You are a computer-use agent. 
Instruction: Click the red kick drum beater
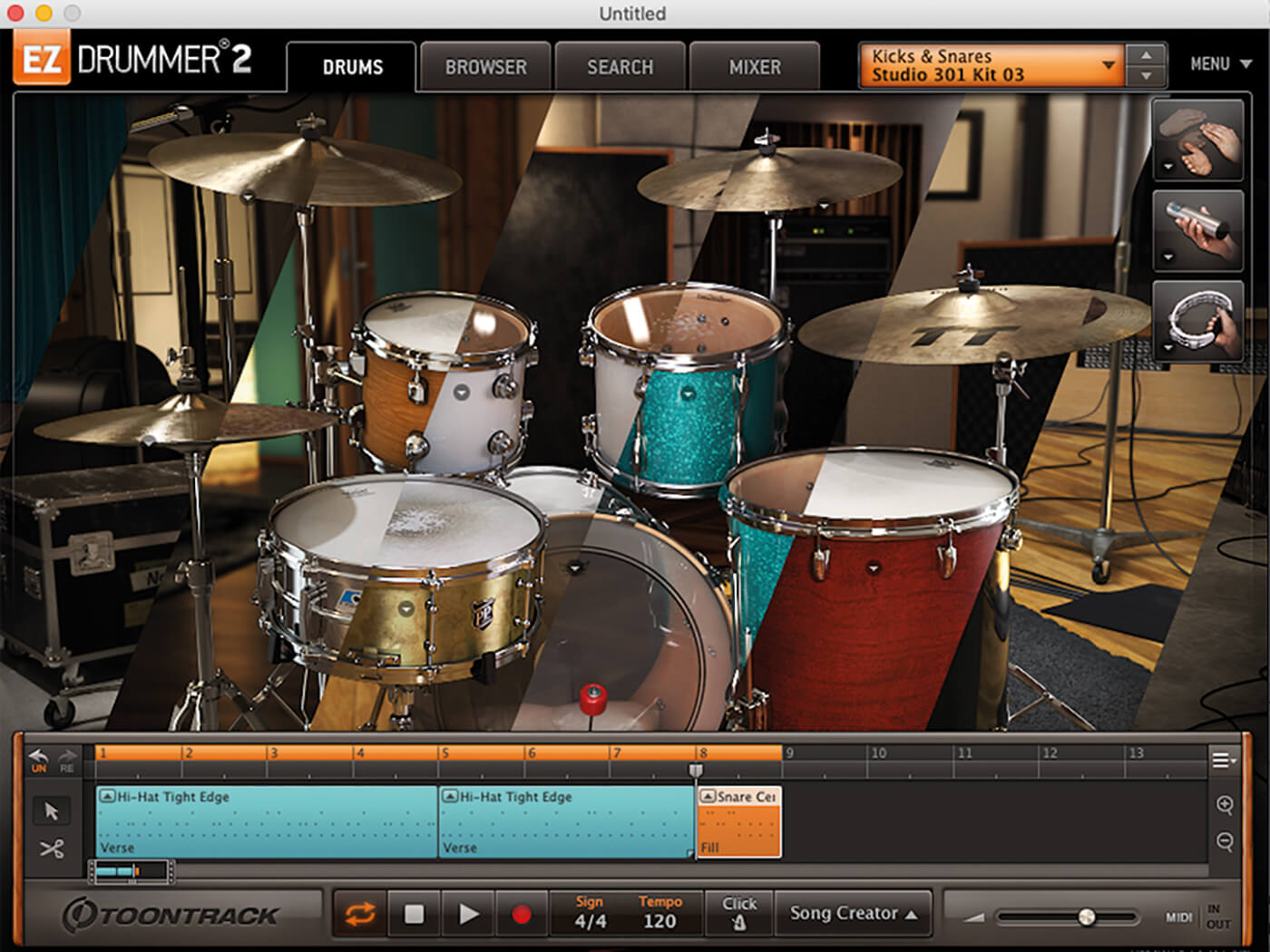click(x=592, y=698)
